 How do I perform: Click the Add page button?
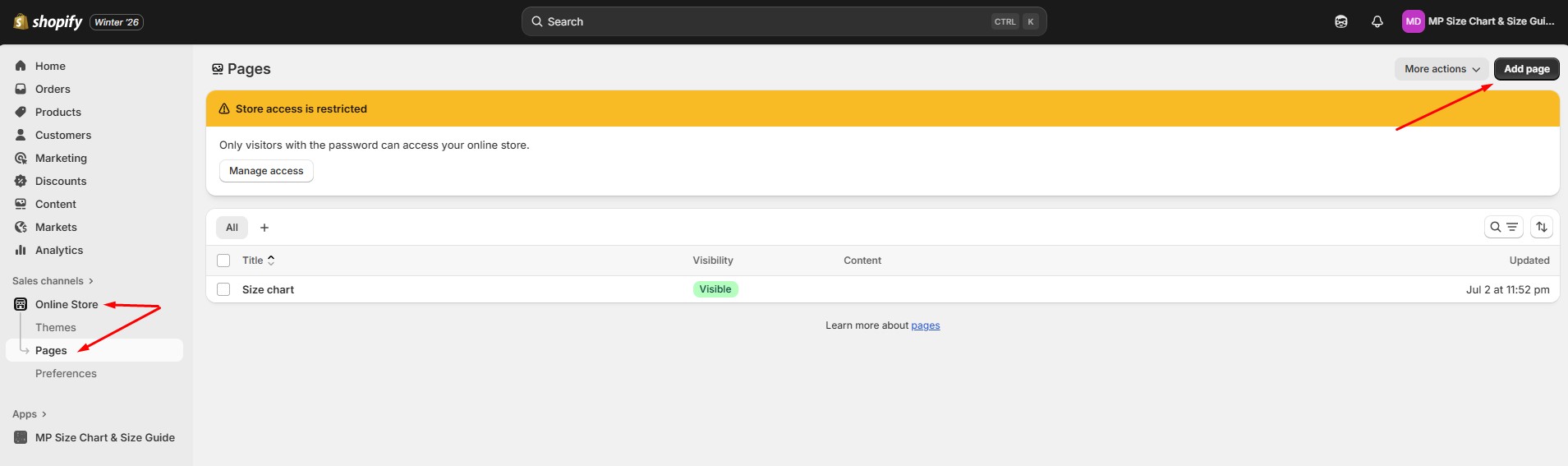[1526, 69]
